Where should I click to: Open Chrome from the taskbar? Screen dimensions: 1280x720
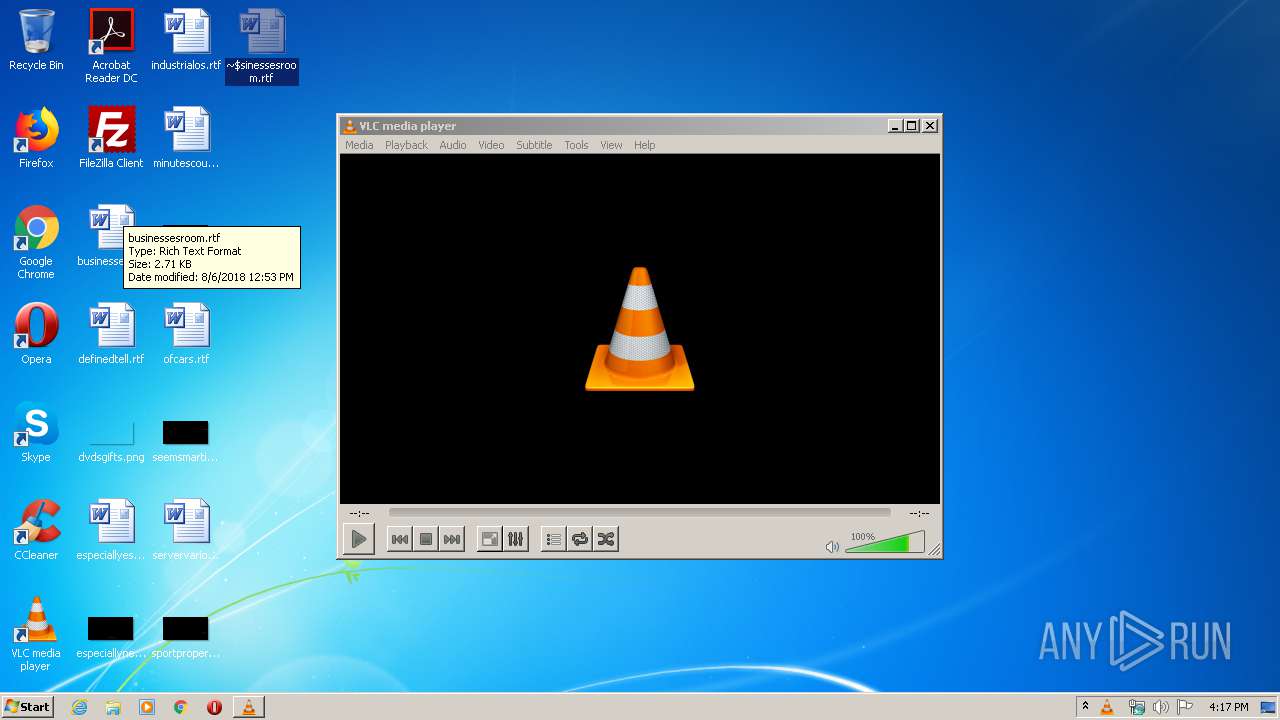click(181, 707)
